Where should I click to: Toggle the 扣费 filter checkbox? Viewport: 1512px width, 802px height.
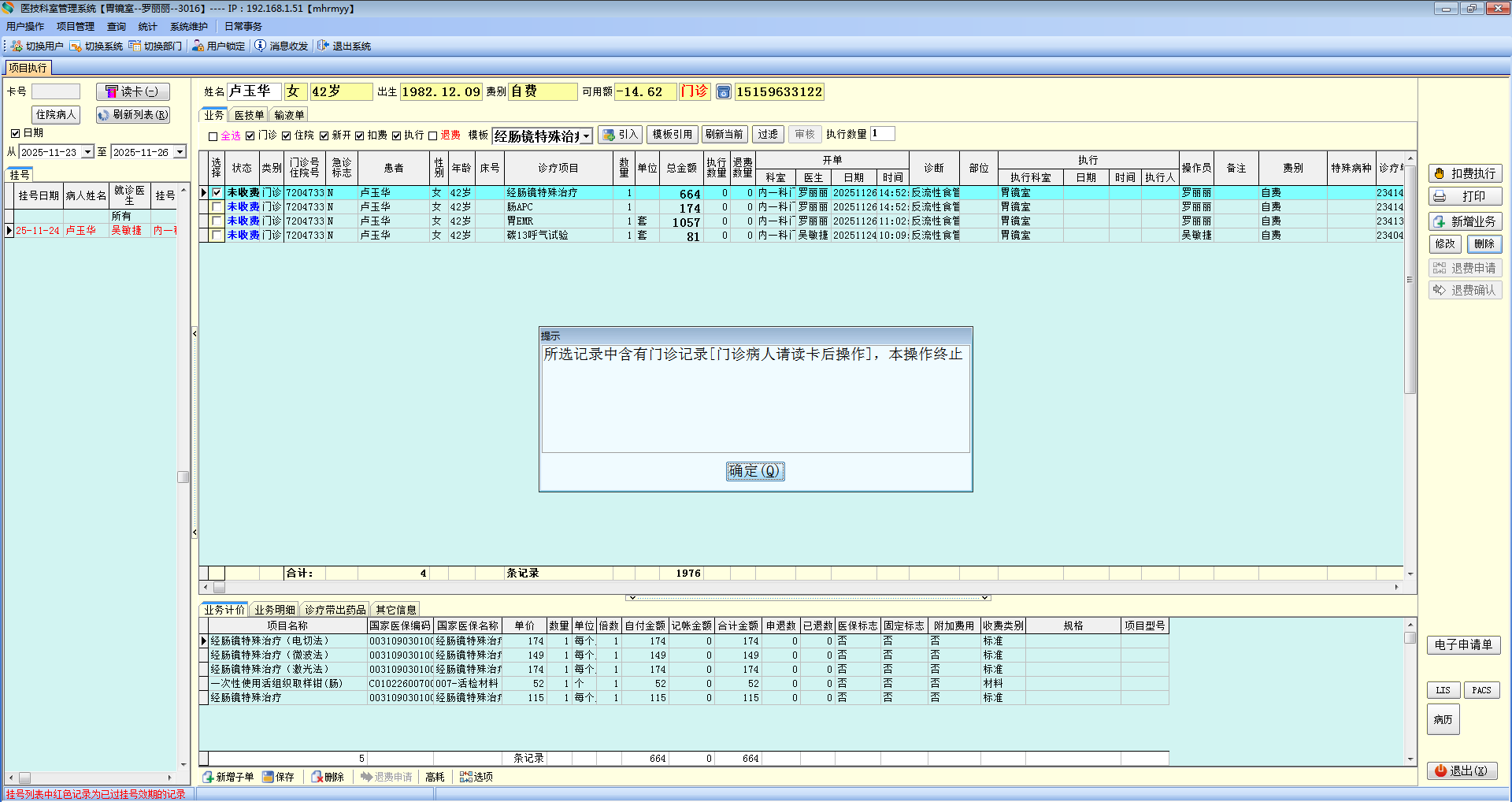click(x=359, y=136)
